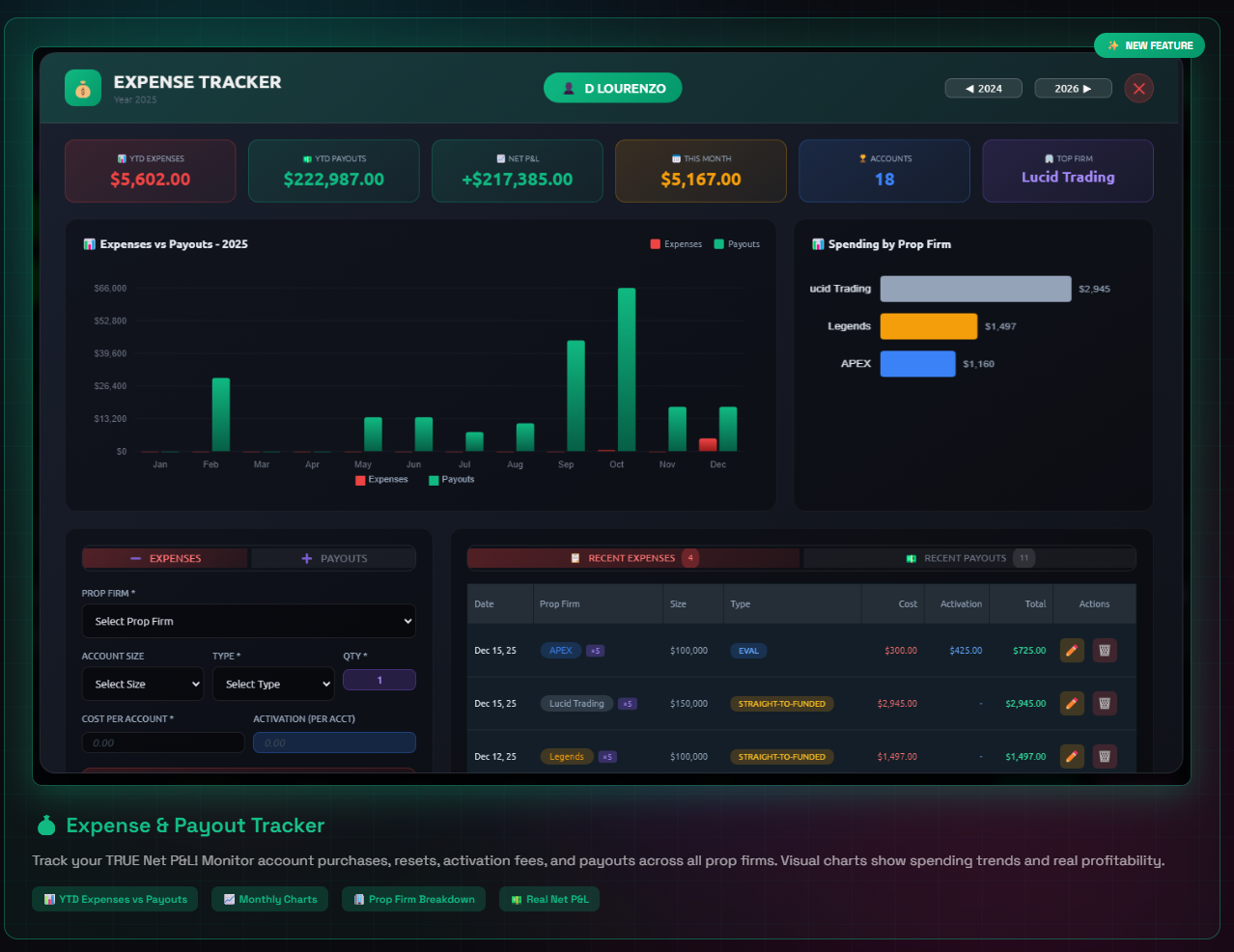The height and width of the screenshot is (952, 1234).
Task: Click the September payouts bar
Action: click(x=575, y=396)
